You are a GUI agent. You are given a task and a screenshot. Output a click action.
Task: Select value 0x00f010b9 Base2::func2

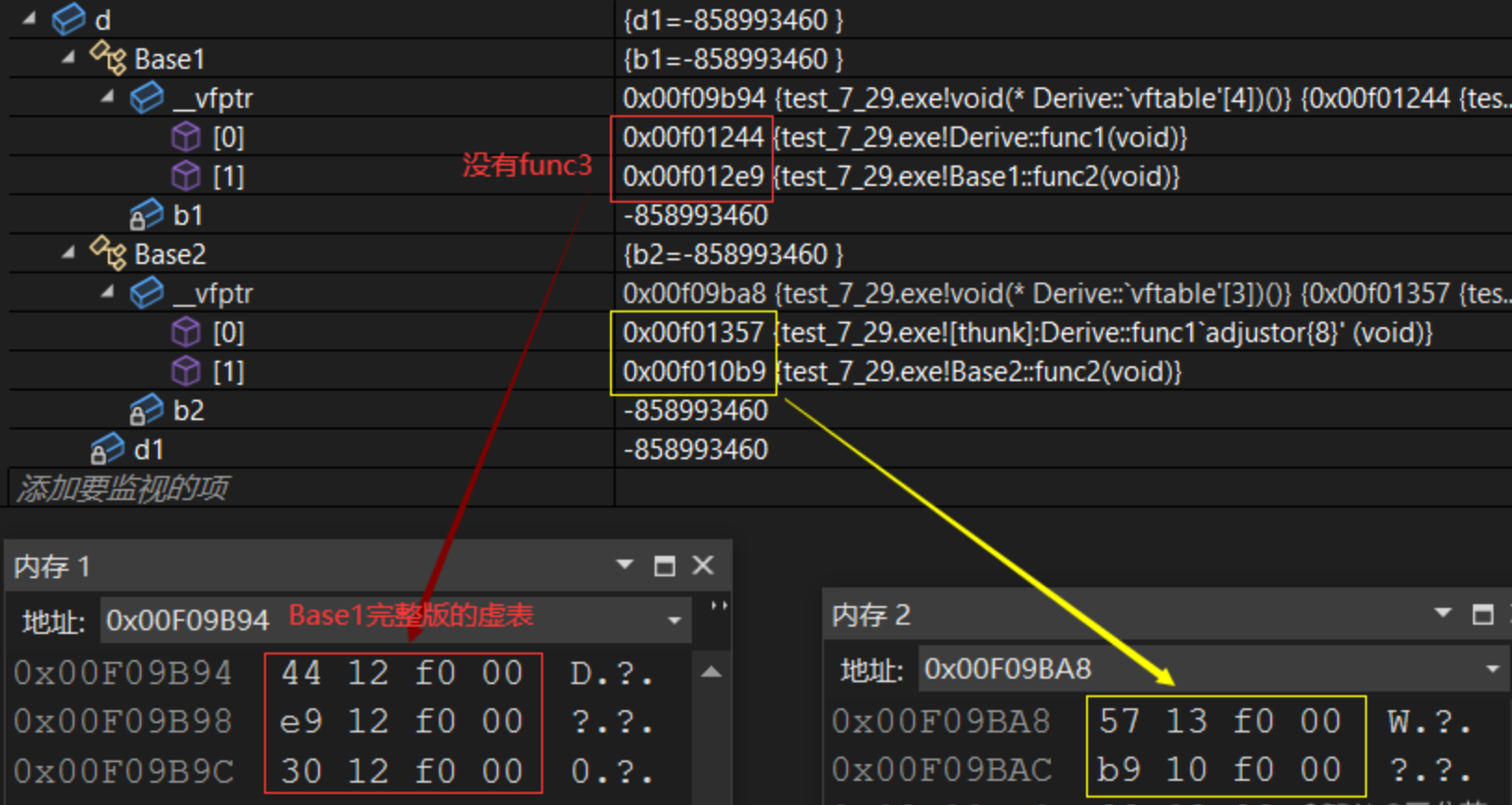point(902,372)
